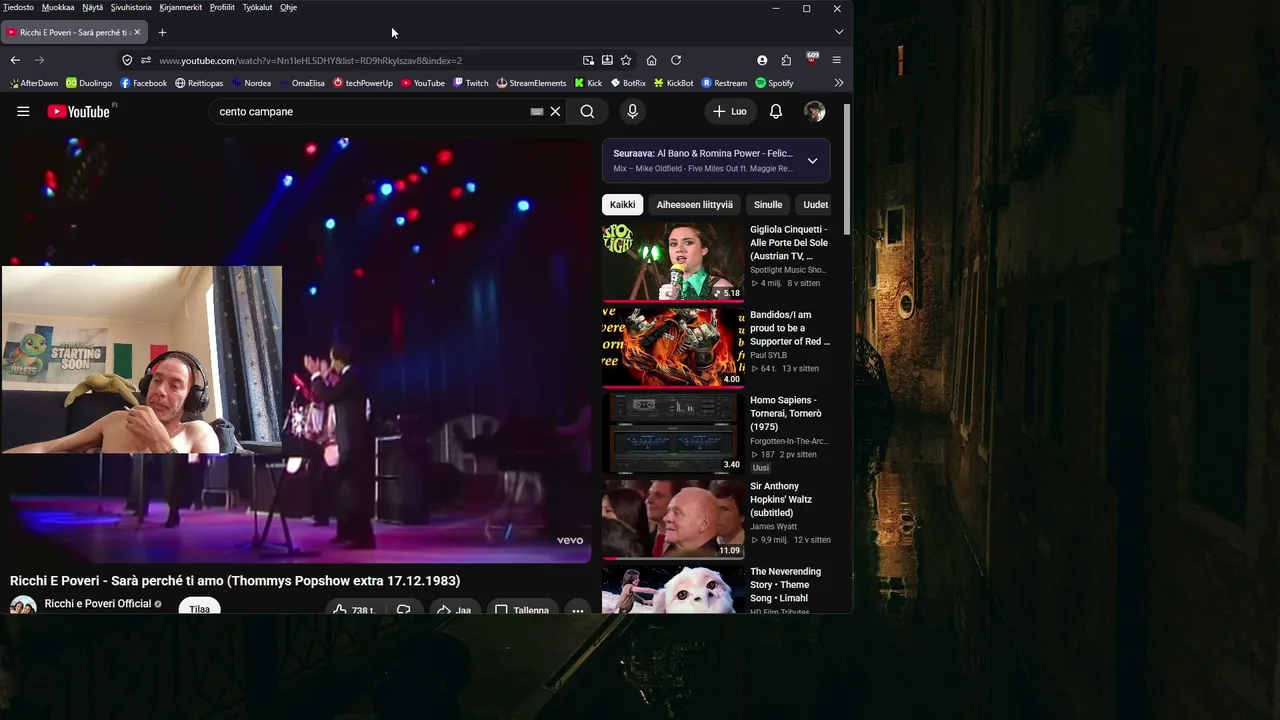Screen dimensions: 1280x720
Task: Open the Muokkaa menu
Action: click(x=58, y=7)
